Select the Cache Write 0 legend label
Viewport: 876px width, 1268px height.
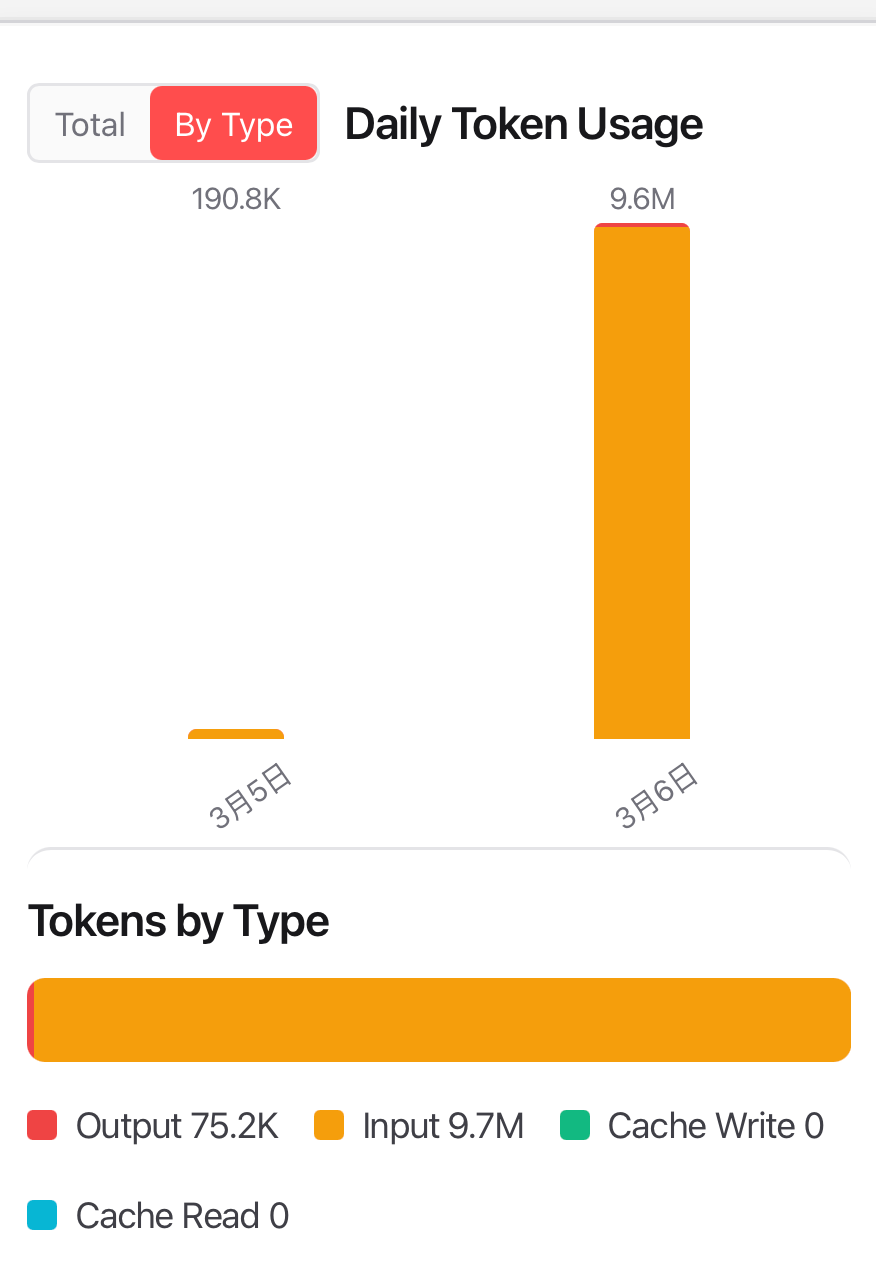(716, 1126)
